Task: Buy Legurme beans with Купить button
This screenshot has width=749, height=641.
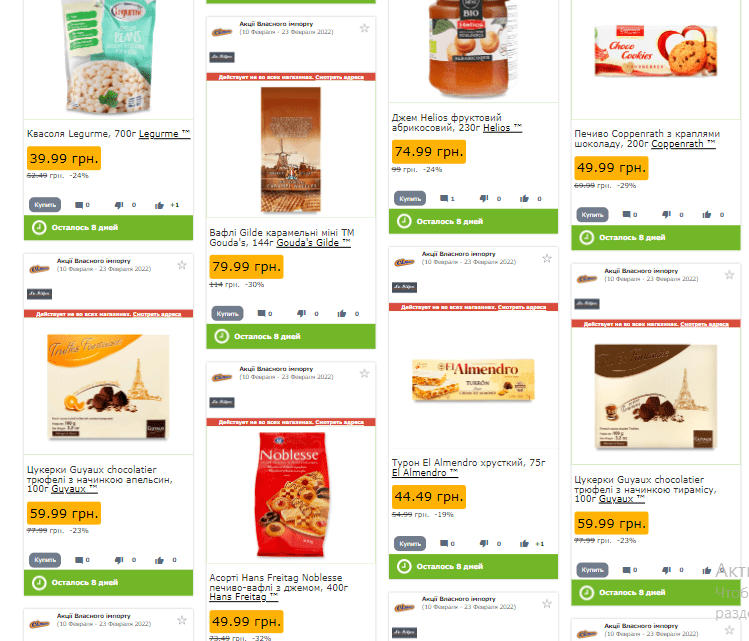Action: (x=45, y=205)
